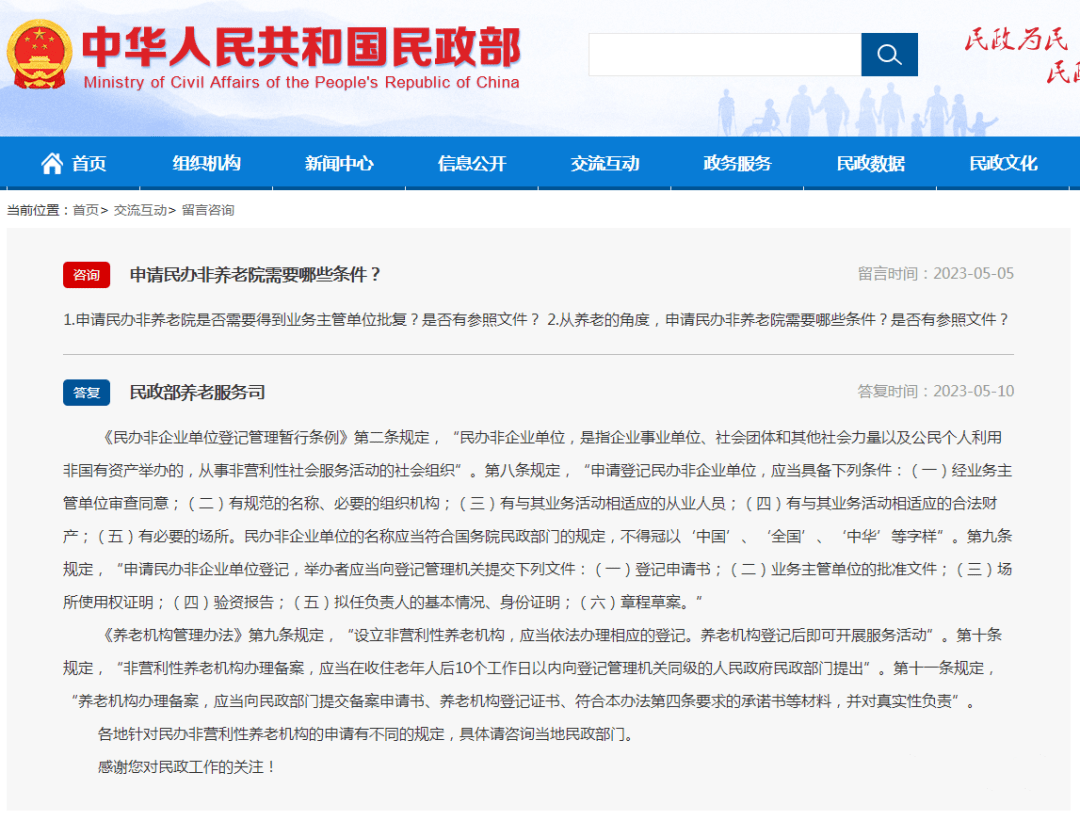The height and width of the screenshot is (821, 1080).
Task: Open 交流互动 in the navigation bar
Action: coord(605,163)
